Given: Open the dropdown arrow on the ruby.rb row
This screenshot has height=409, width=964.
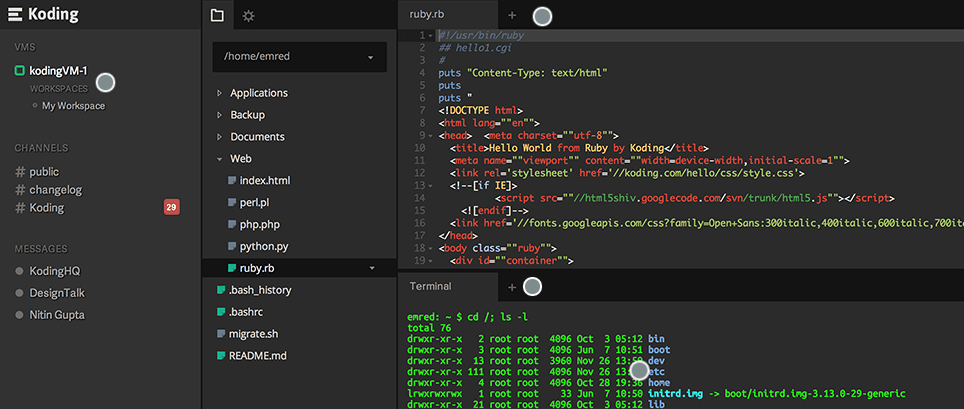Looking at the screenshot, I should (372, 268).
